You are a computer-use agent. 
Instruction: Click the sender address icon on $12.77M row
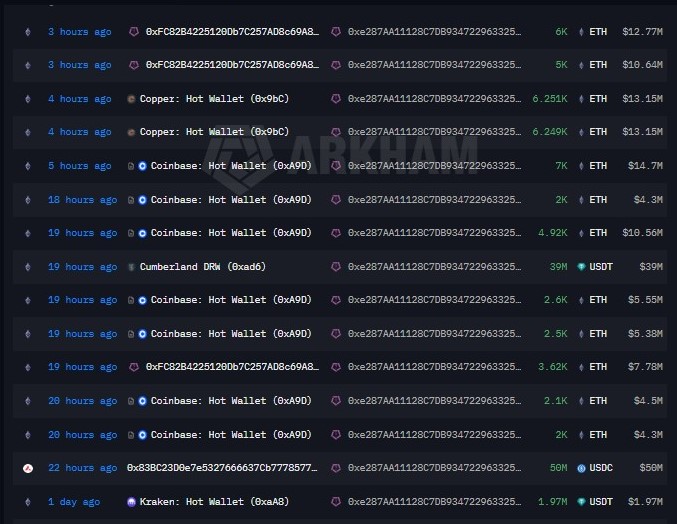click(134, 32)
